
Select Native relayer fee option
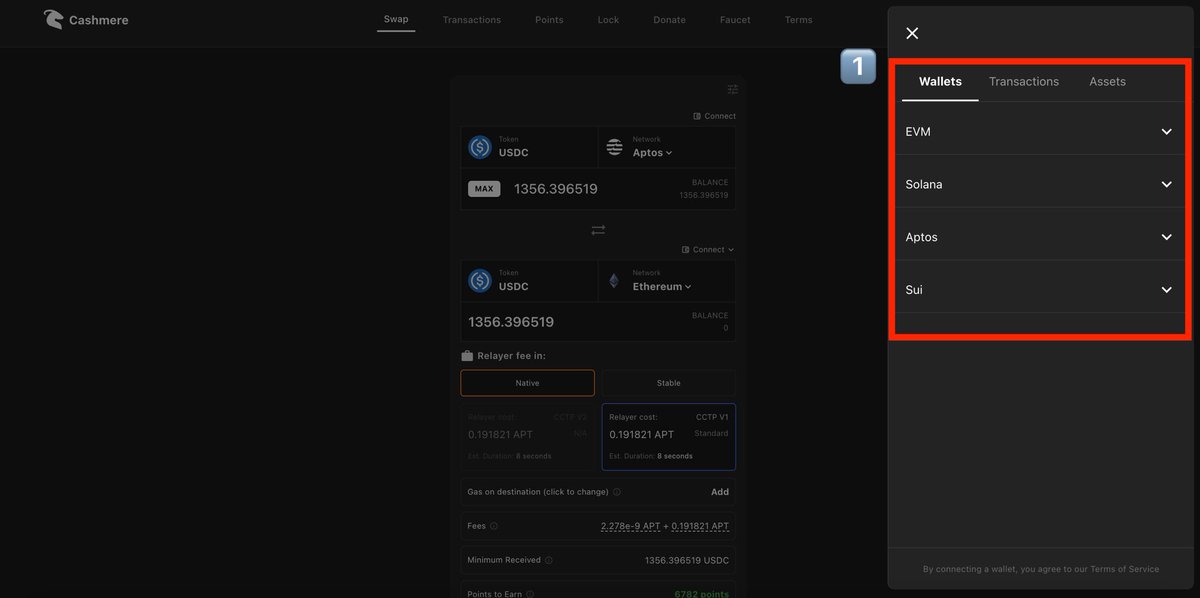[x=527, y=383]
